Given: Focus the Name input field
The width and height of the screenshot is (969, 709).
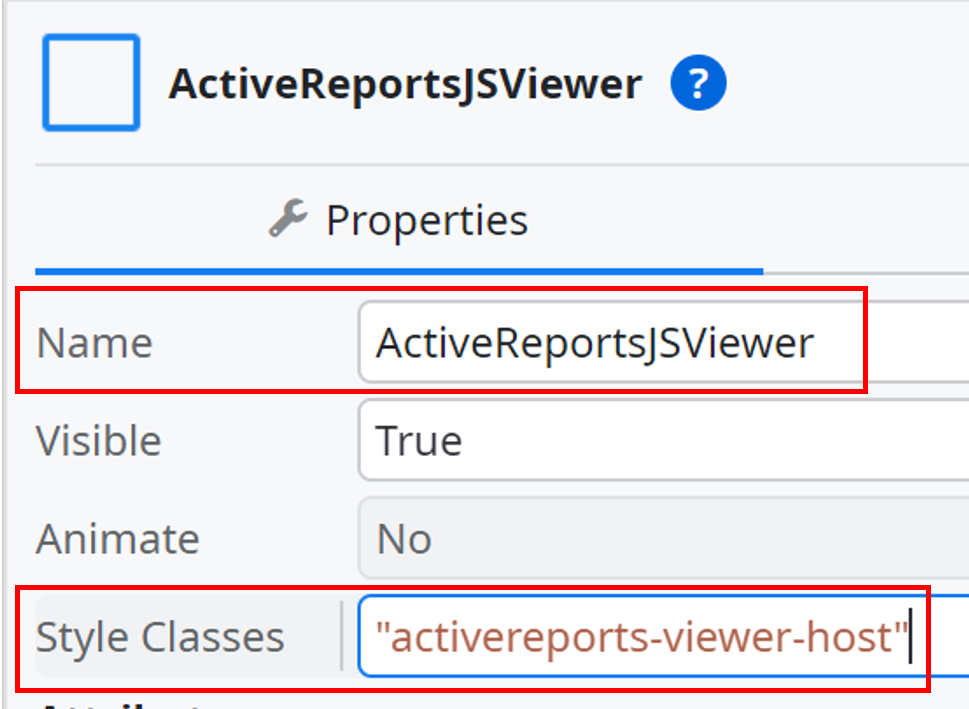Looking at the screenshot, I should [x=663, y=342].
